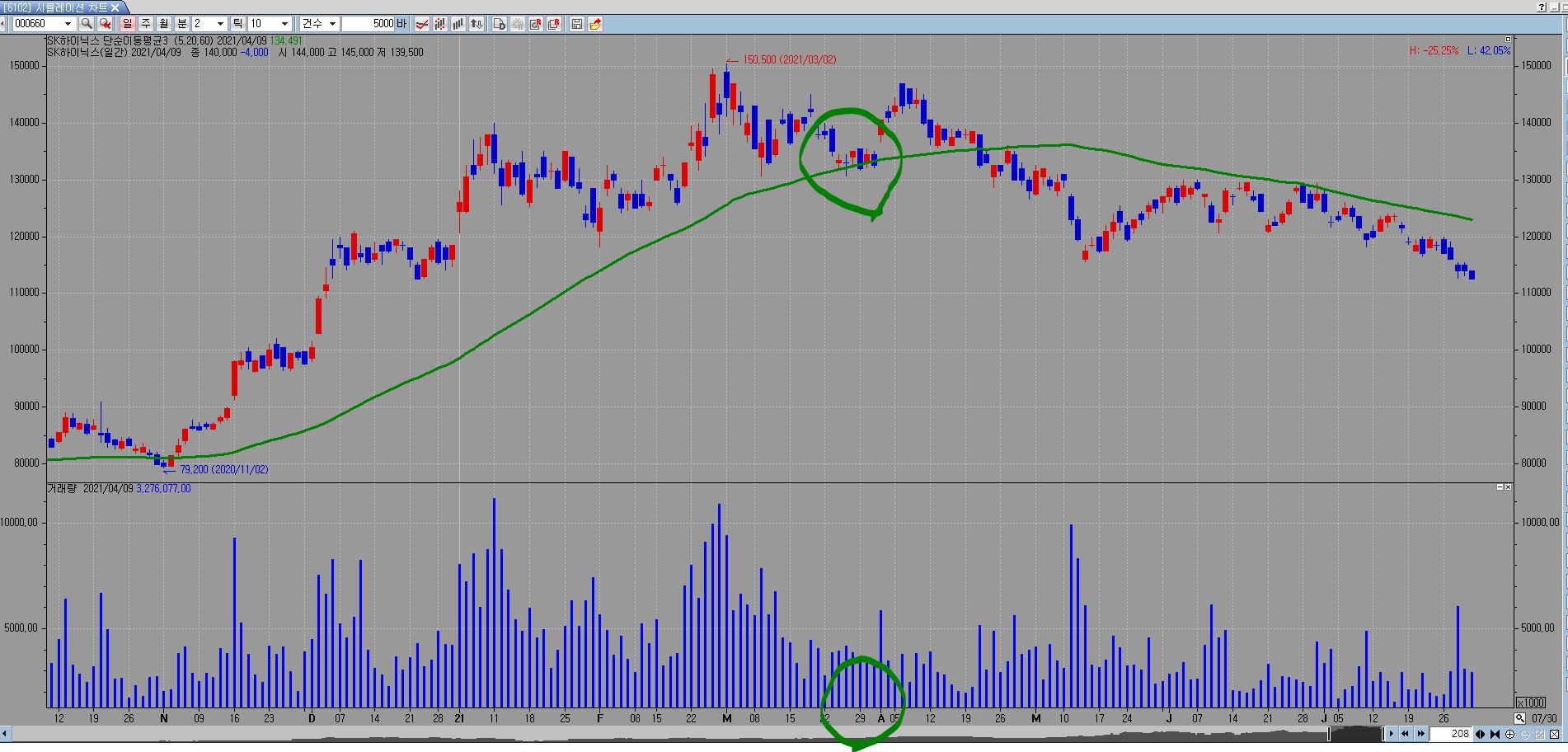Open the stock code 000660 dropdown
The height and width of the screenshot is (752, 1568).
(x=68, y=24)
